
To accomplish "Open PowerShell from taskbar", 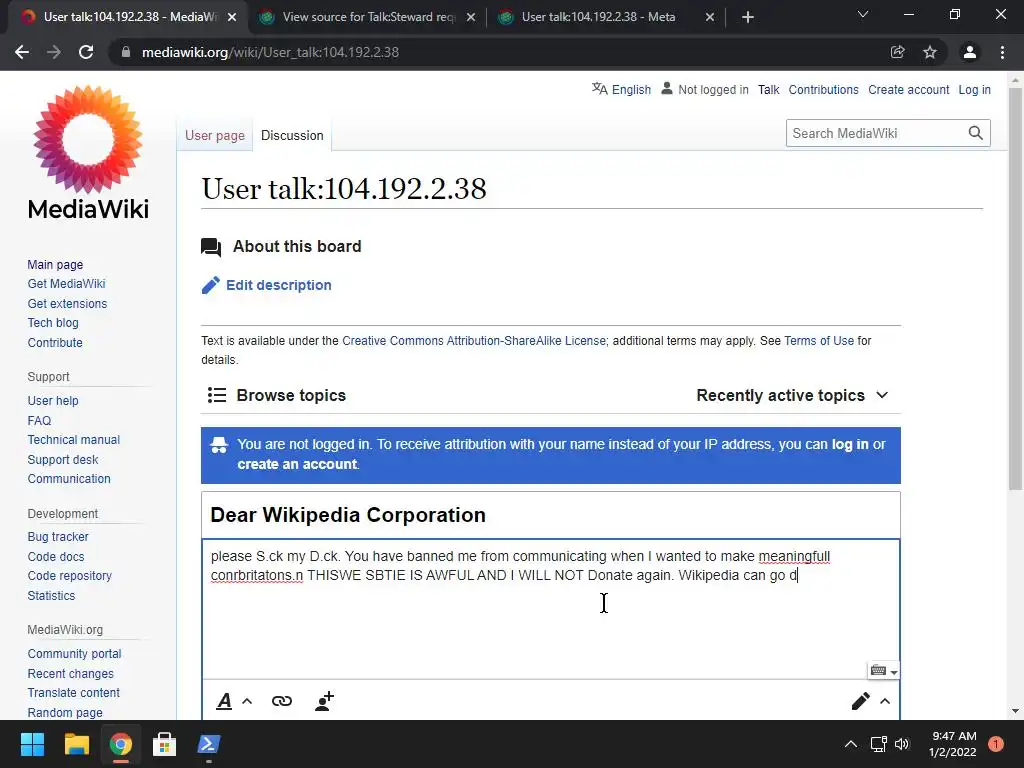I will (209, 744).
